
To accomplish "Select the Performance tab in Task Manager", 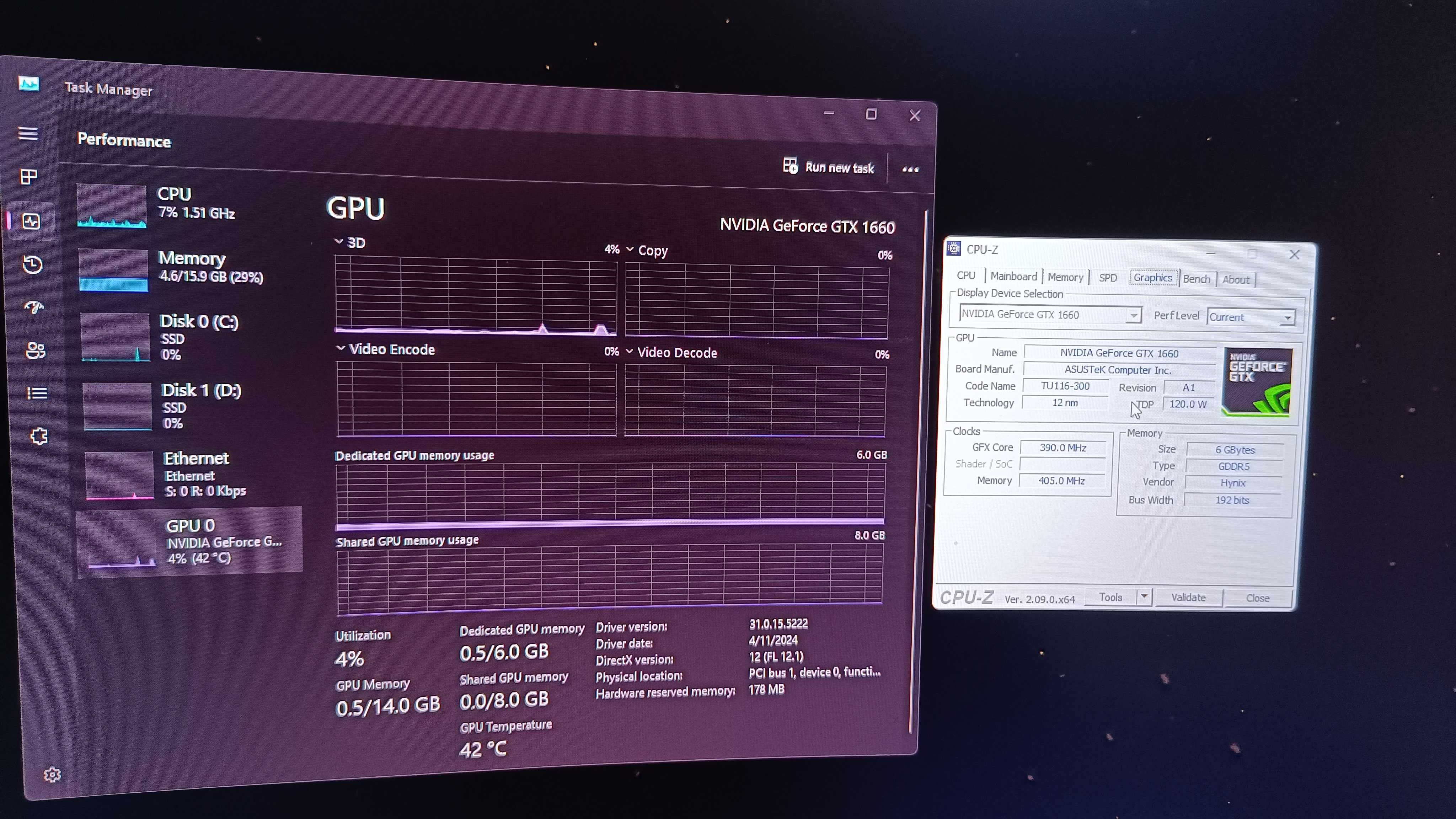I will 27,221.
